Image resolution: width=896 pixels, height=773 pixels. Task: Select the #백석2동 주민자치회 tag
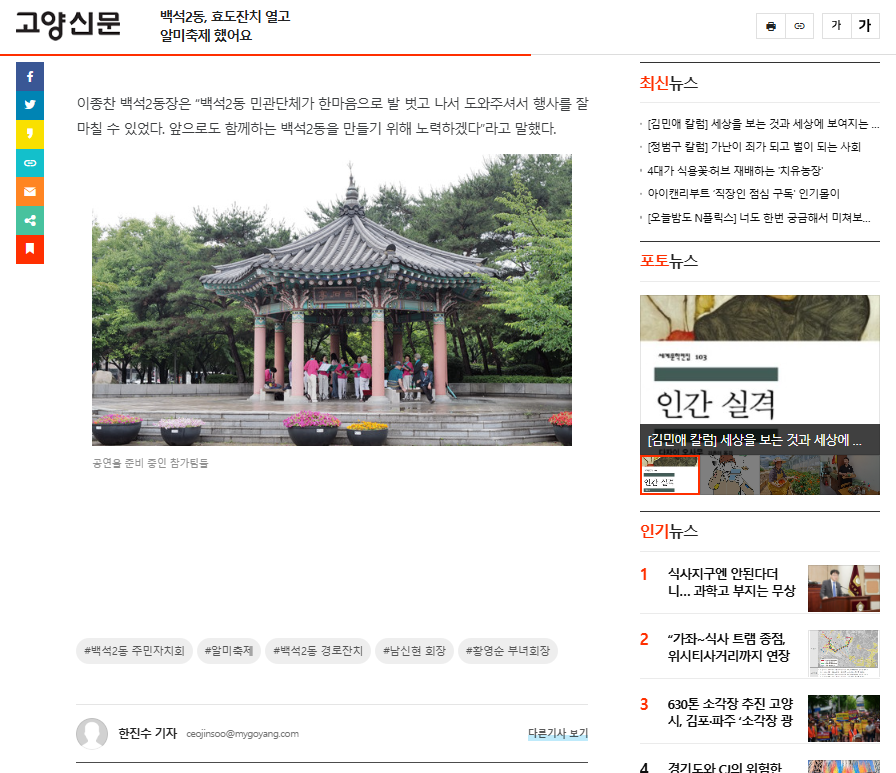pyautogui.click(x=134, y=651)
